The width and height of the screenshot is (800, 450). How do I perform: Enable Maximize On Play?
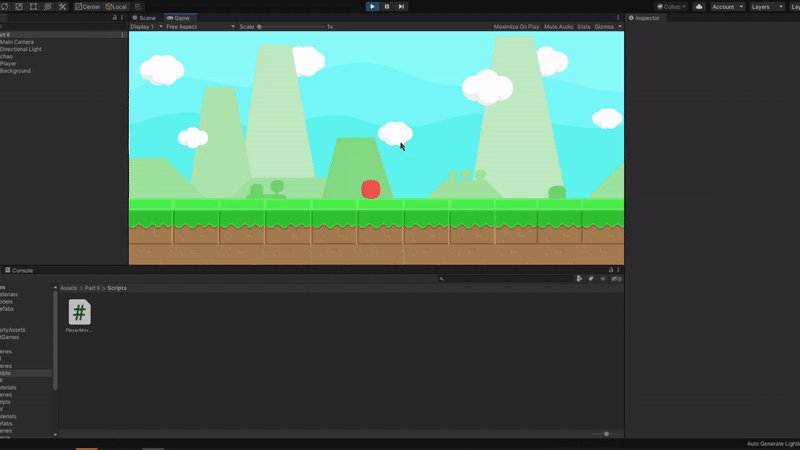point(516,27)
